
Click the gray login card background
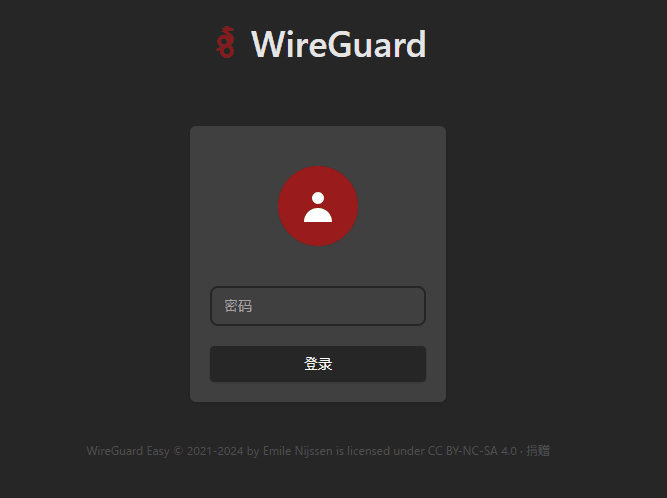tap(318, 264)
